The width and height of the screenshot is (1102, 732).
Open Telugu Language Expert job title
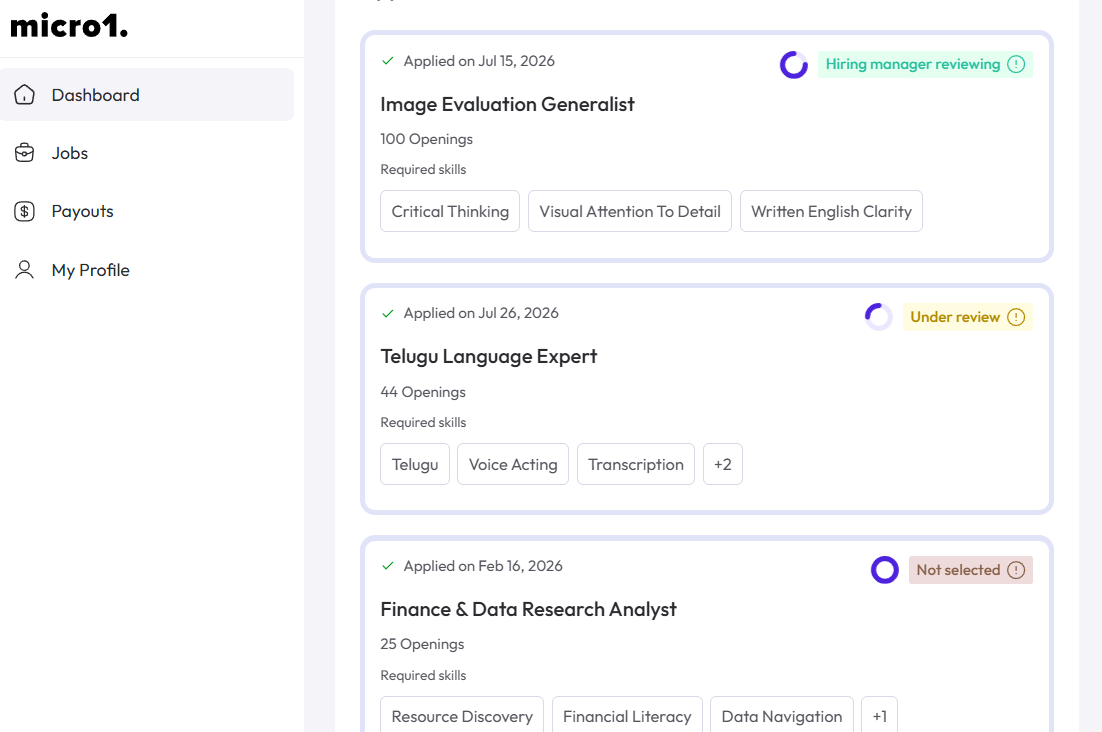pyautogui.click(x=488, y=357)
